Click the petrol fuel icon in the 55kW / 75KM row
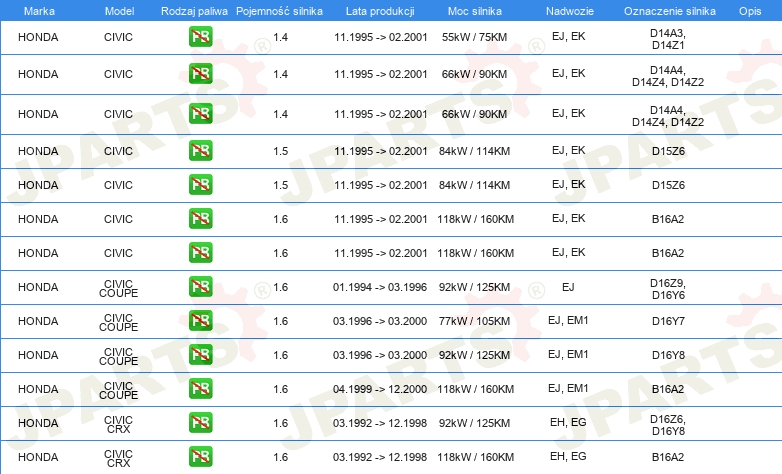The width and height of the screenshot is (782, 474). click(x=200, y=36)
